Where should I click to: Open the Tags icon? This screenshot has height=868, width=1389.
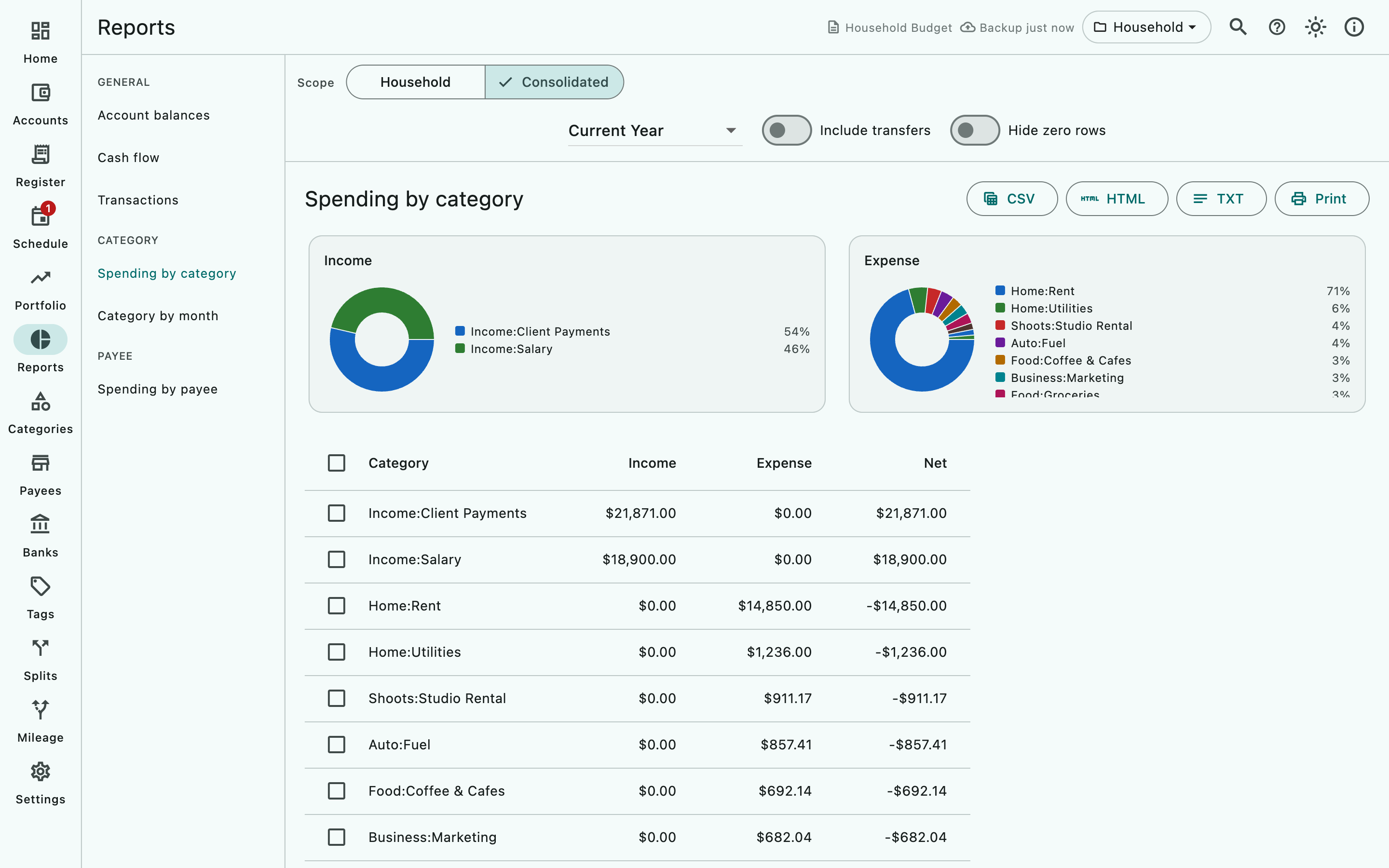40,586
